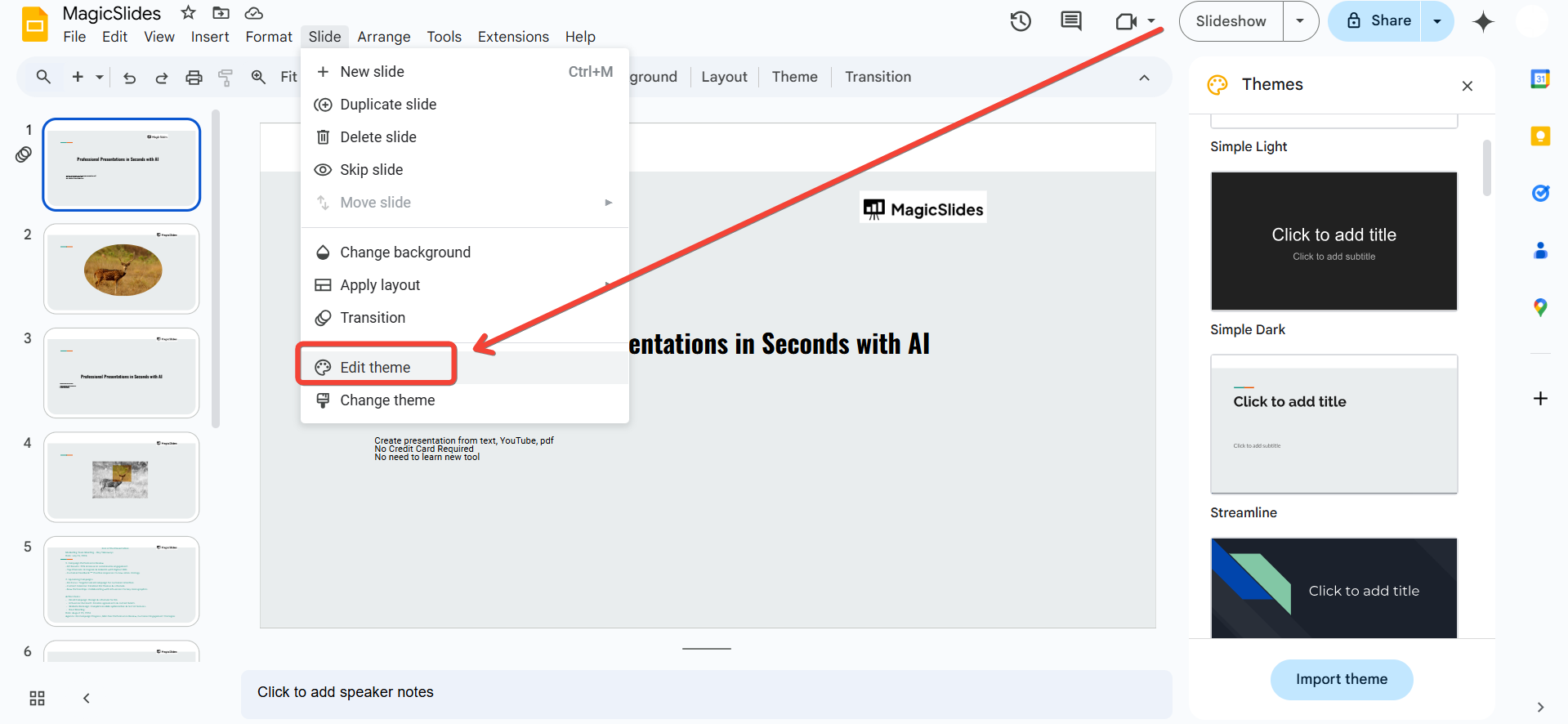The height and width of the screenshot is (724, 1568).
Task: Select Apply layout menu entry
Action: [464, 285]
